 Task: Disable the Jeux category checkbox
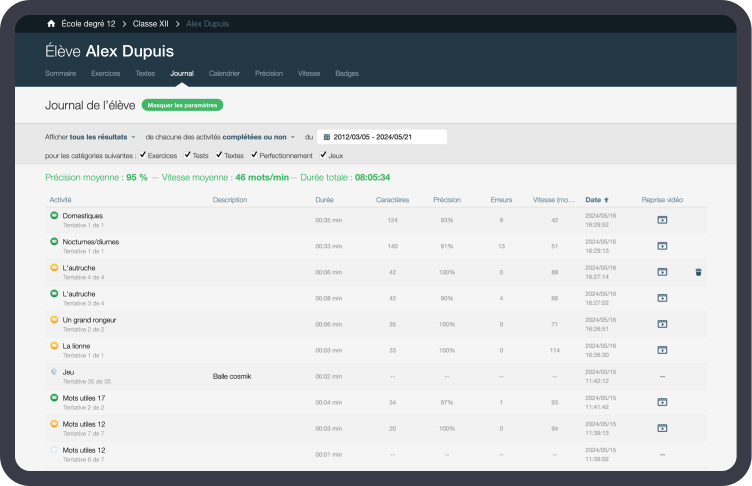coord(323,155)
